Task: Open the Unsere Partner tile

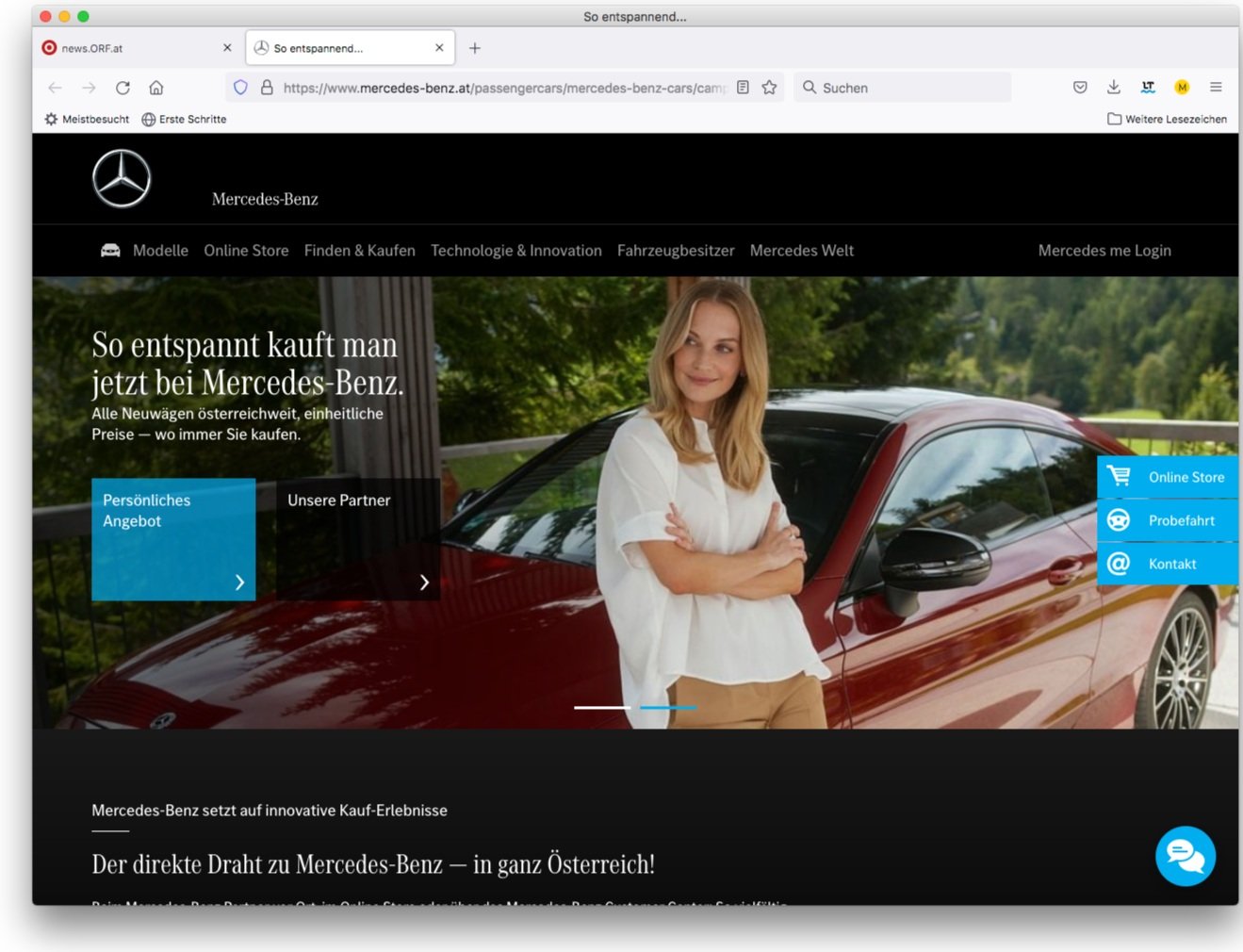Action: [x=358, y=539]
